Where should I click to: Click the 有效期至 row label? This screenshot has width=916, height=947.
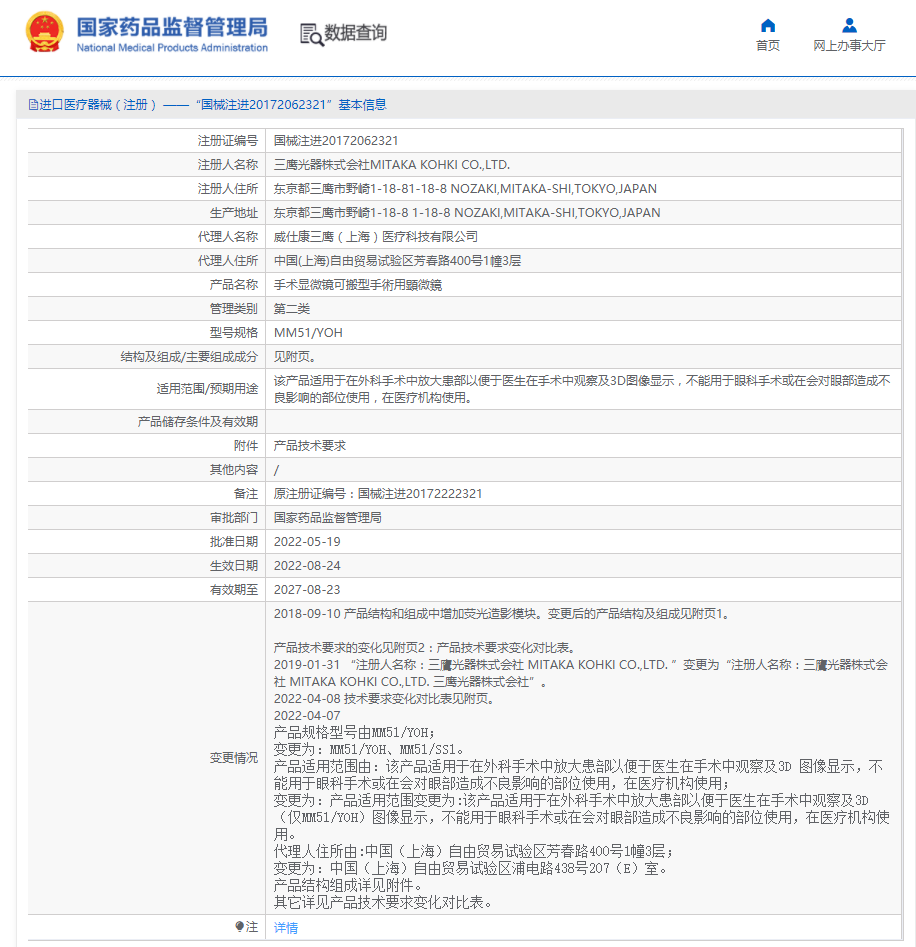tap(234, 589)
